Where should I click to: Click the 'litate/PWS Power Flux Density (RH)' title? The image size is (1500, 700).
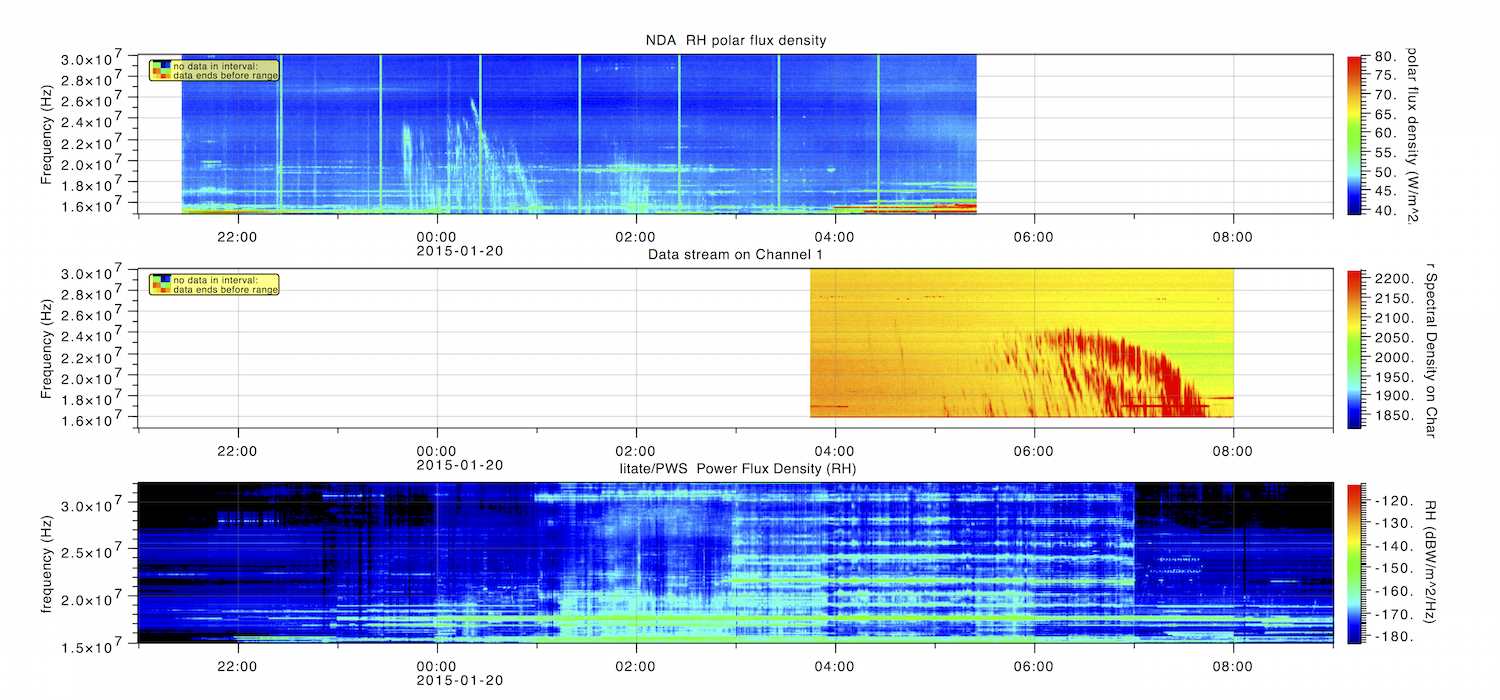click(x=735, y=468)
